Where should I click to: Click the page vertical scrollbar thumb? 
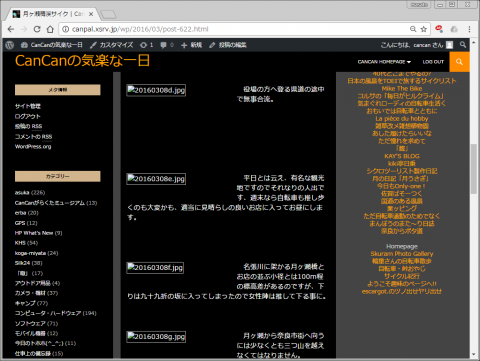474,169
